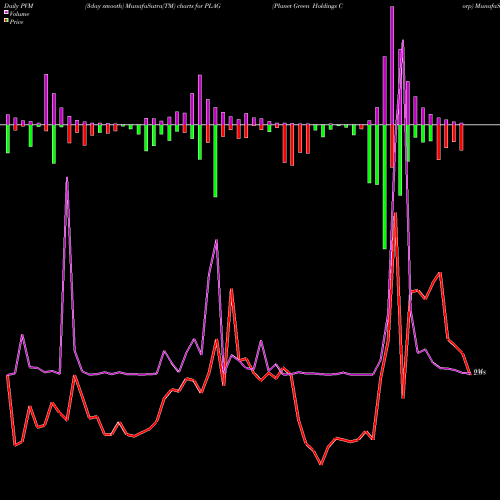Click the Daily PVM title text
Image resolution: width=500 pixels, height=500 pixels.
pos(19,6)
